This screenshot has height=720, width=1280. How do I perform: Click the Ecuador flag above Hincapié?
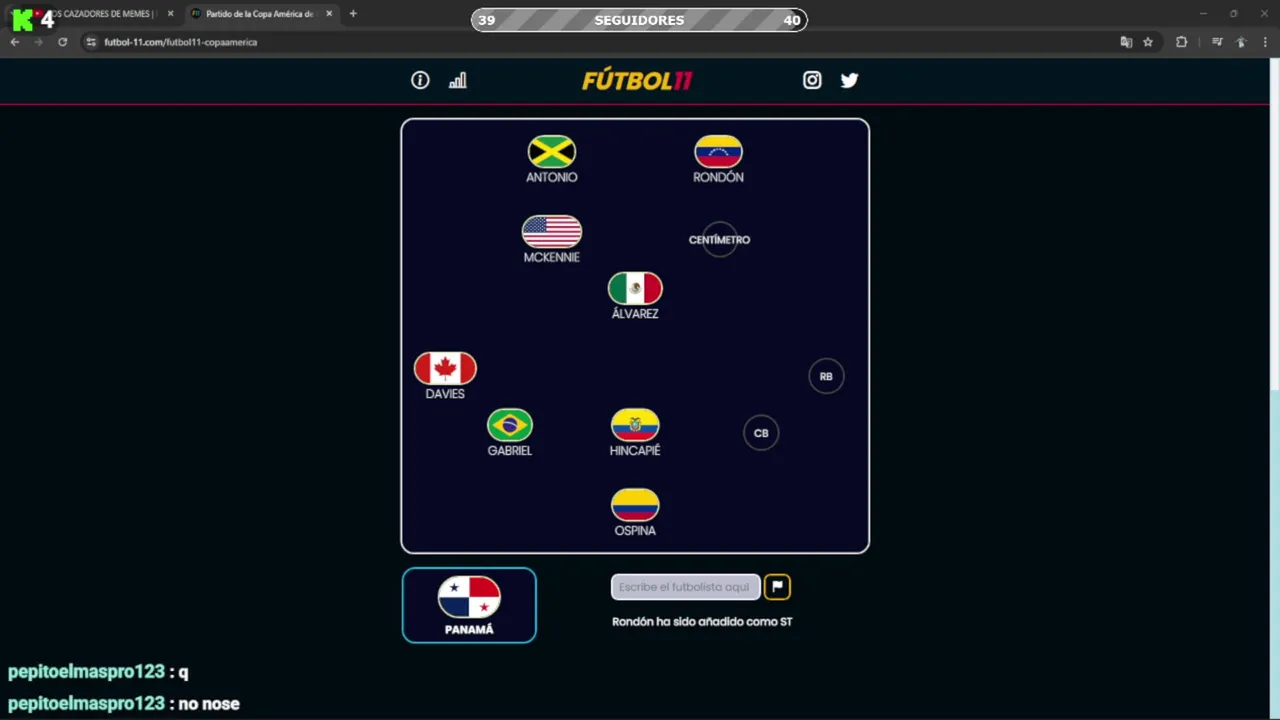(635, 425)
